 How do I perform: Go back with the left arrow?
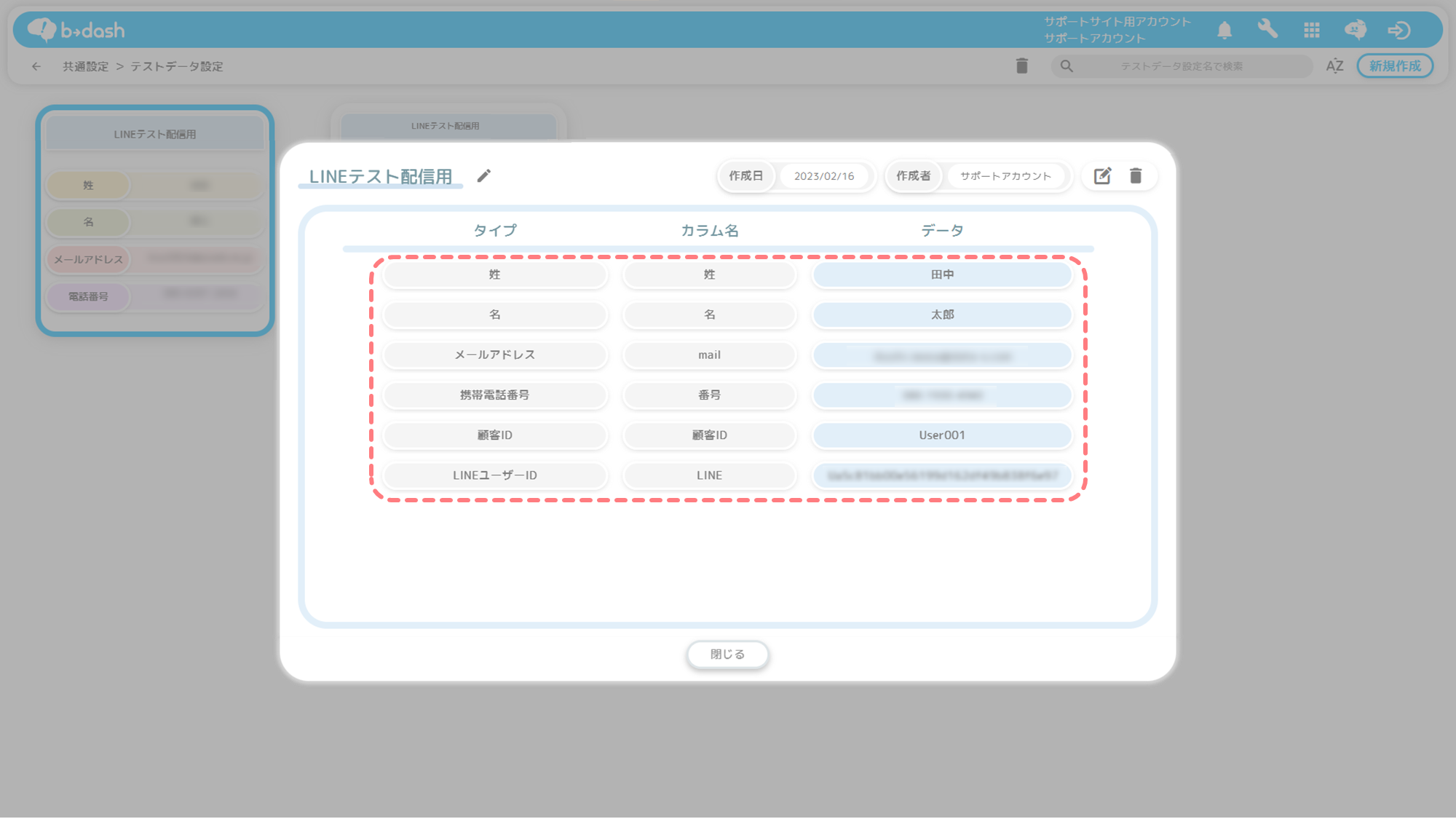coord(36,66)
